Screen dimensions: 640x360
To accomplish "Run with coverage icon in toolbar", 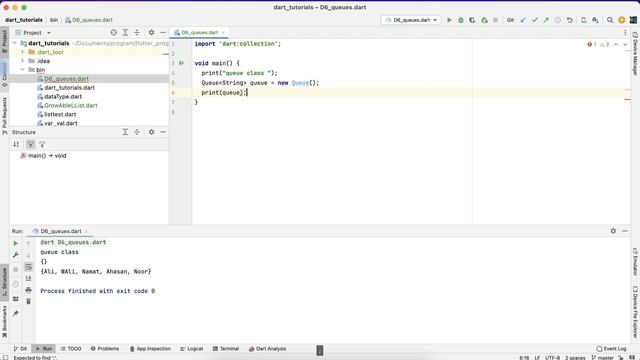I will click(472, 20).
